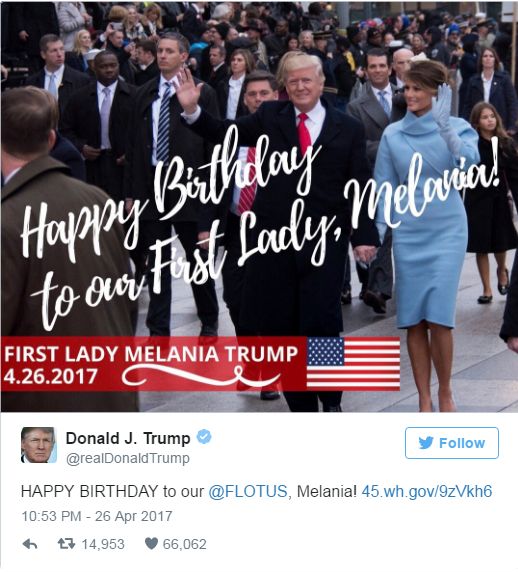Click the blue verified badge

click(204, 437)
